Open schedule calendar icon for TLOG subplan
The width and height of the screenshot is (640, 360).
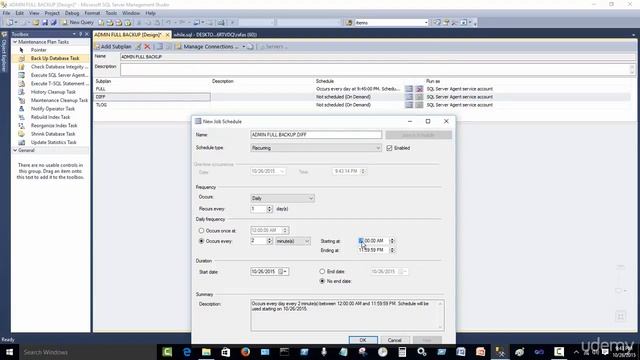pos(409,105)
